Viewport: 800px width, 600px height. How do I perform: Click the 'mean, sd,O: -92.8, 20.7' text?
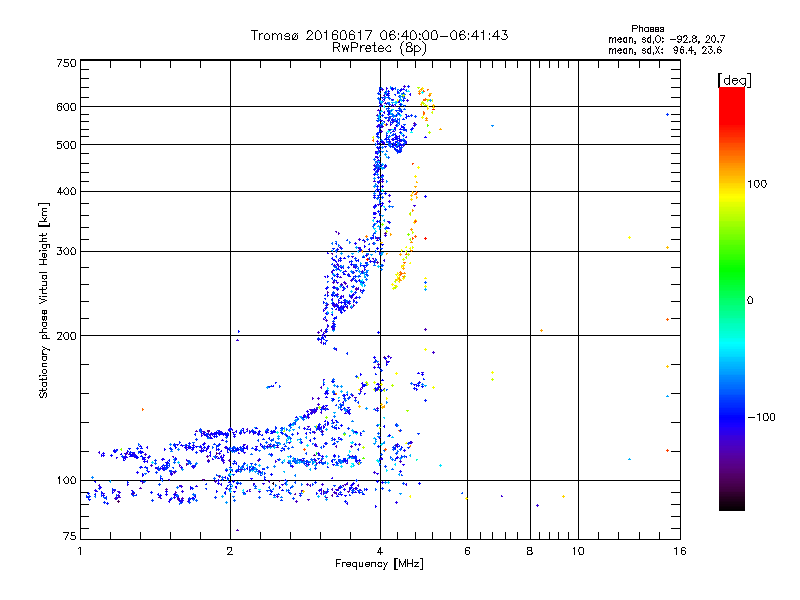coord(666,39)
